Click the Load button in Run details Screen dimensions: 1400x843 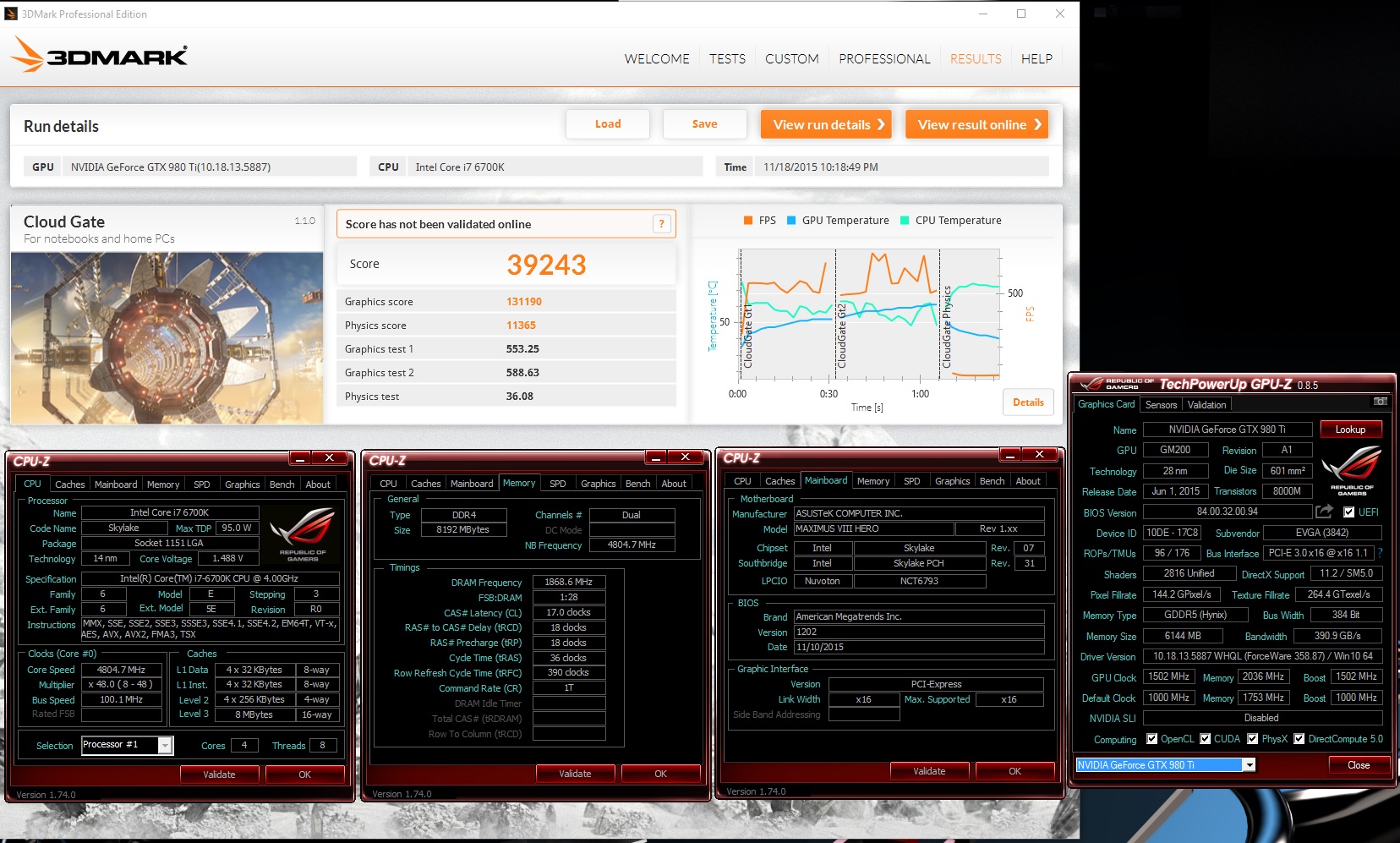pos(608,124)
